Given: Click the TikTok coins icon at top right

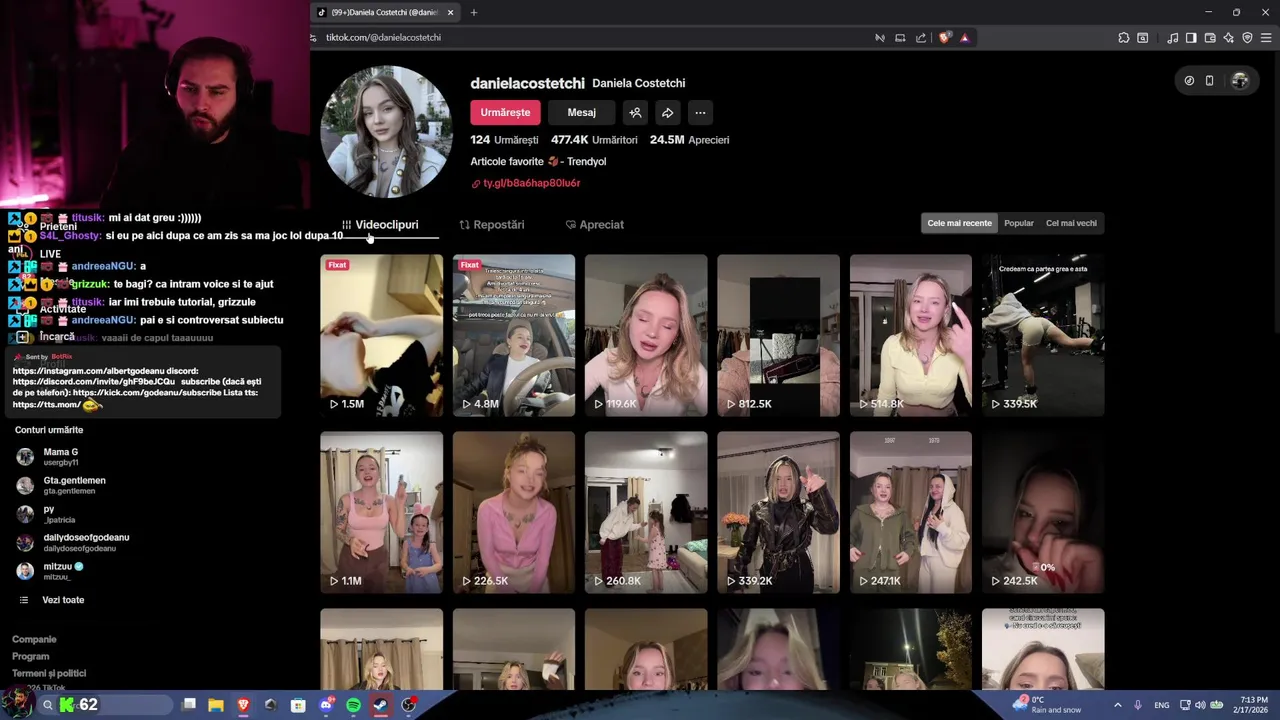Looking at the screenshot, I should click(1189, 81).
